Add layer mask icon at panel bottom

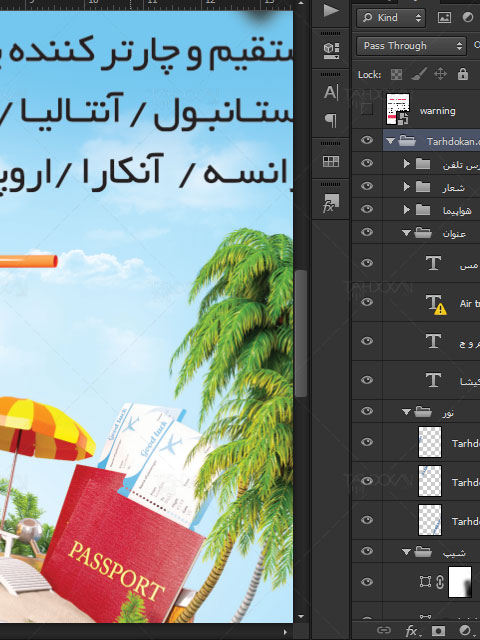(x=438, y=631)
